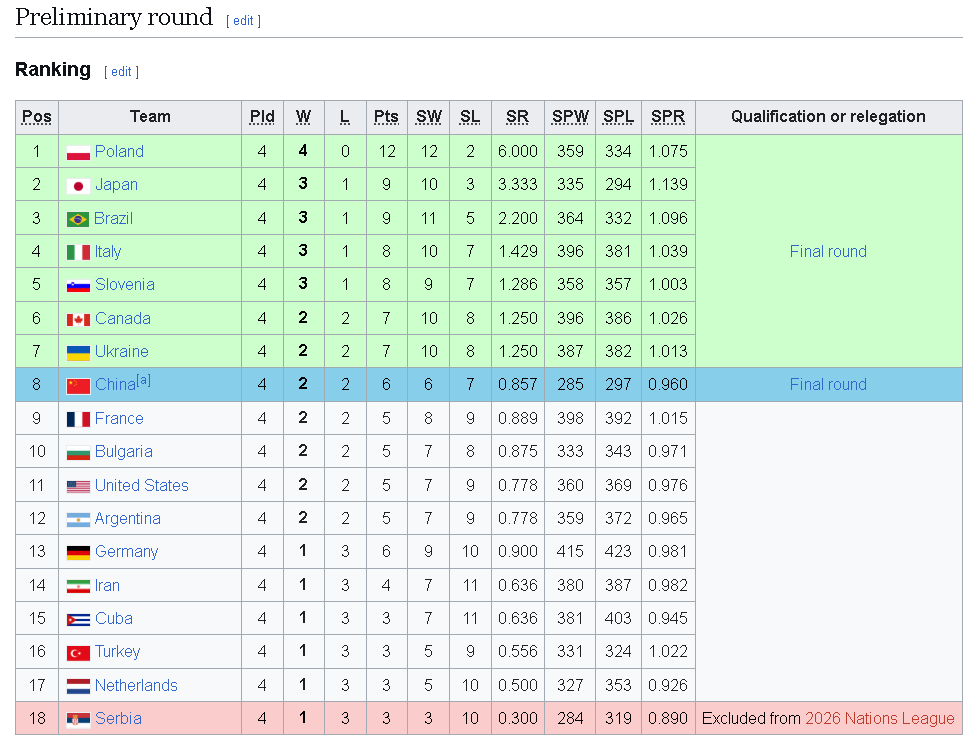This screenshot has width=979, height=747.
Task: Open the Argentina team link
Action: pos(127,518)
